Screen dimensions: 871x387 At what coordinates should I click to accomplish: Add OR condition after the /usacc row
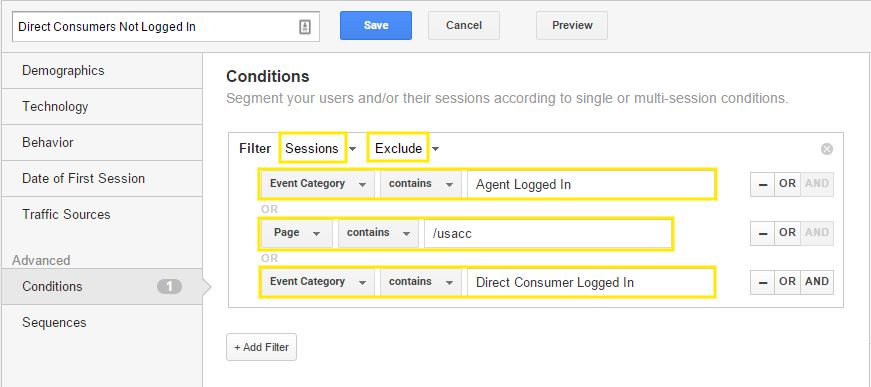tap(787, 233)
